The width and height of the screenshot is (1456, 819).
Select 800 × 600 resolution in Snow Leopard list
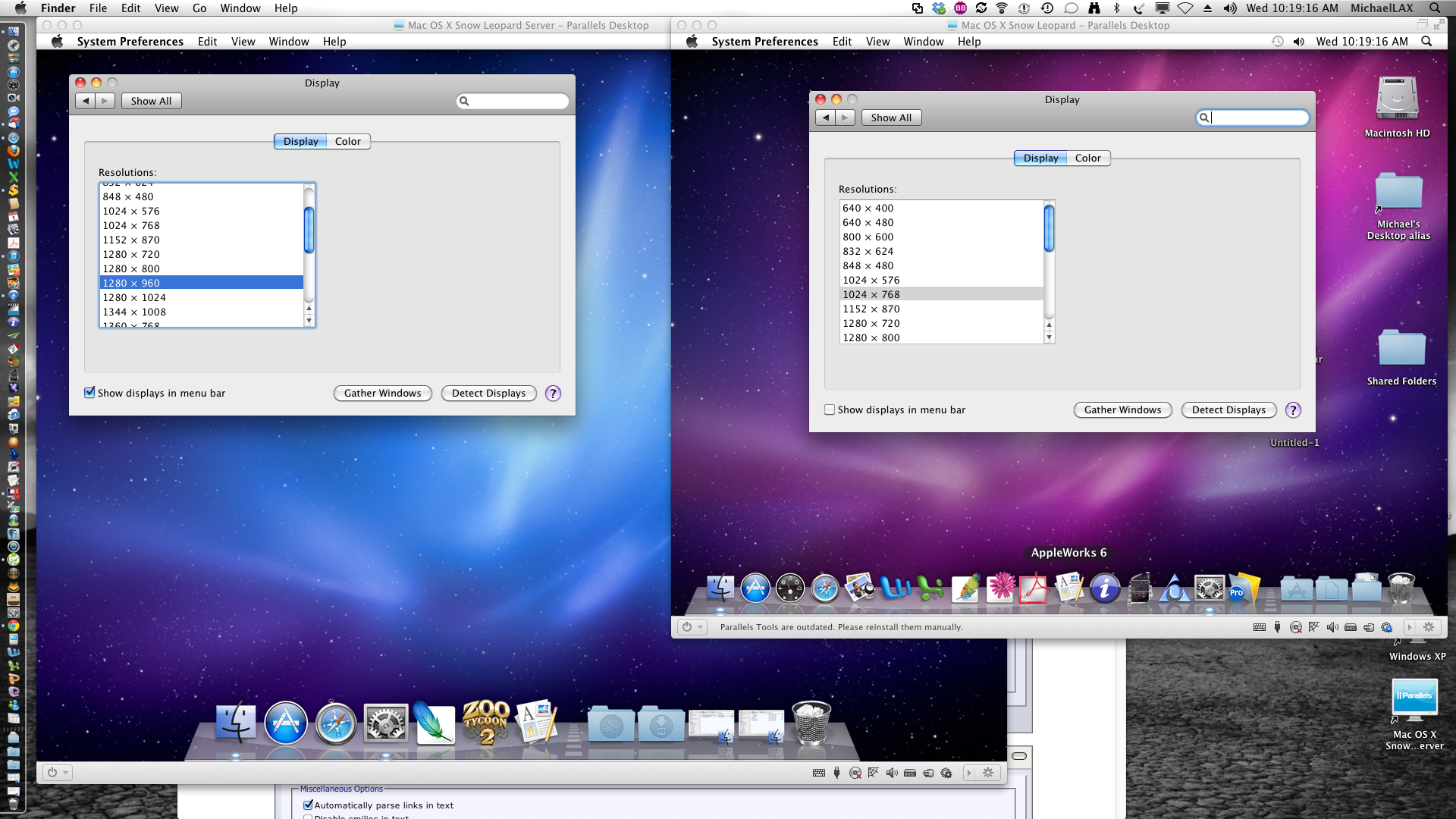[941, 237]
